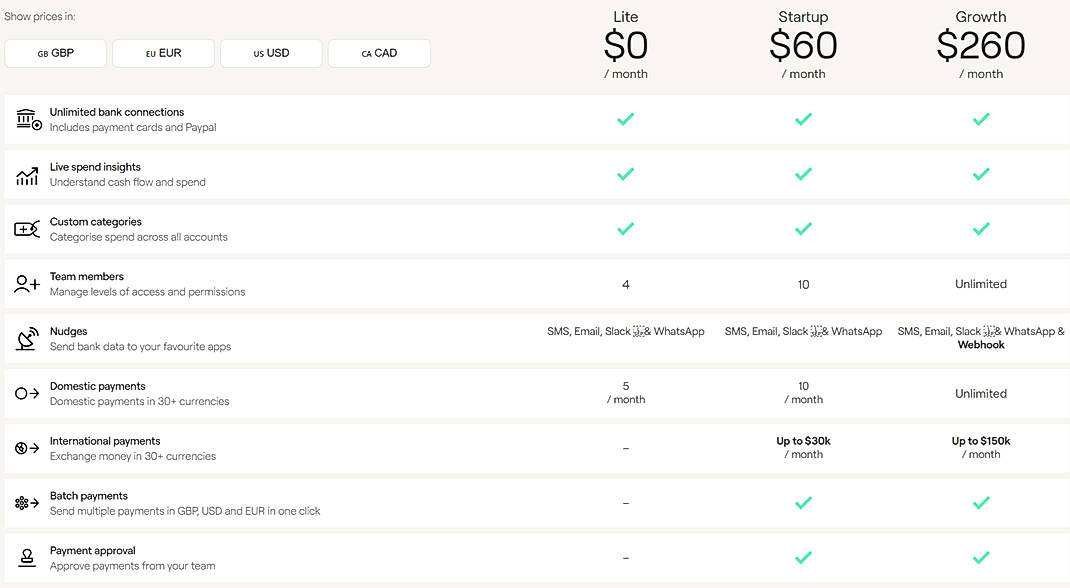This screenshot has width=1070, height=588.
Task: Click Startup team members value 10
Action: point(803,284)
